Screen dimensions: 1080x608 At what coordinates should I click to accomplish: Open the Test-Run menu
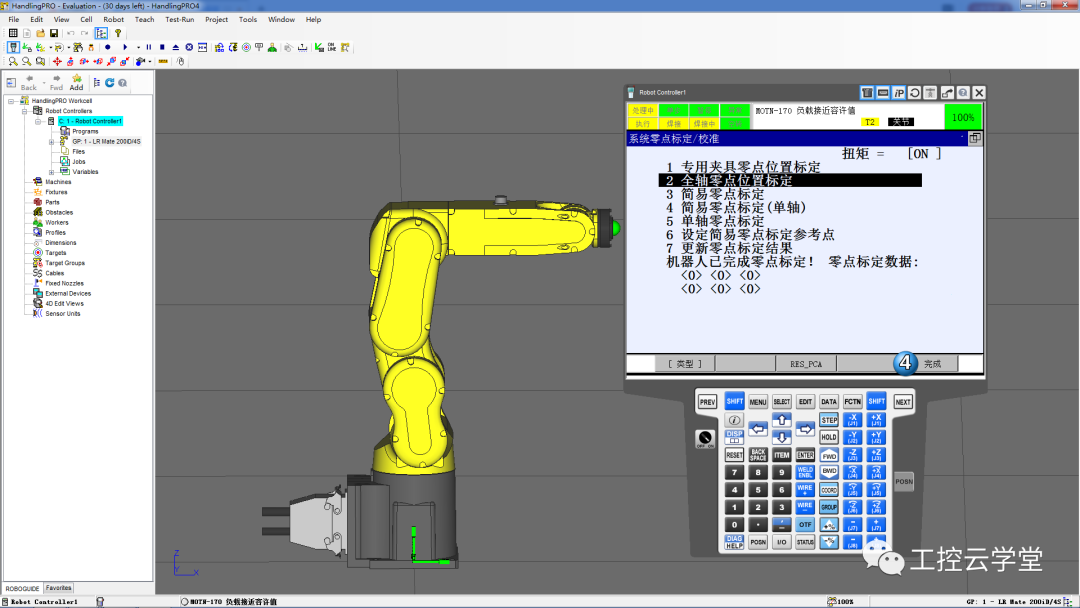(179, 19)
